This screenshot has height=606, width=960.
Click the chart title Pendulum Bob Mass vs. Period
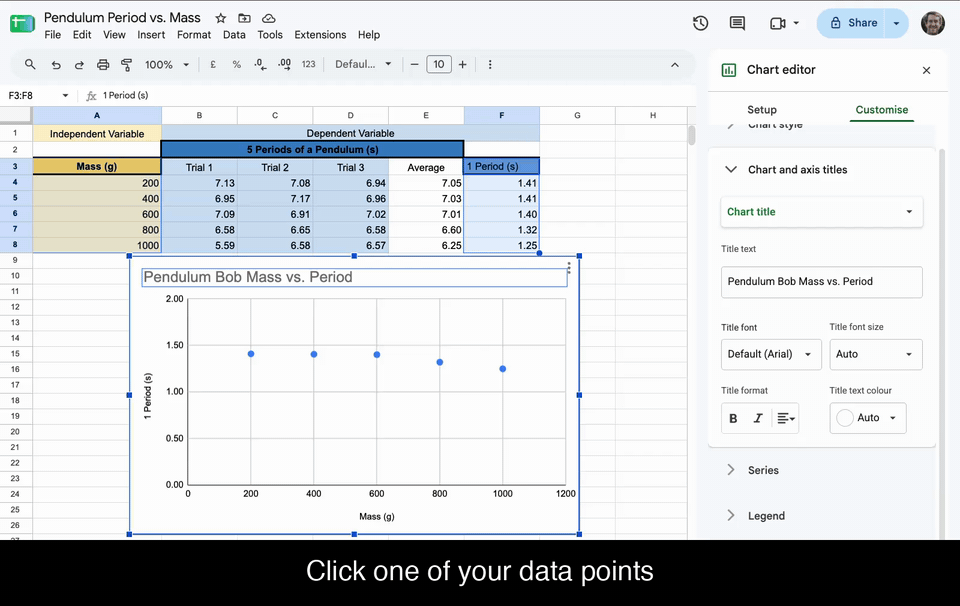(x=248, y=277)
